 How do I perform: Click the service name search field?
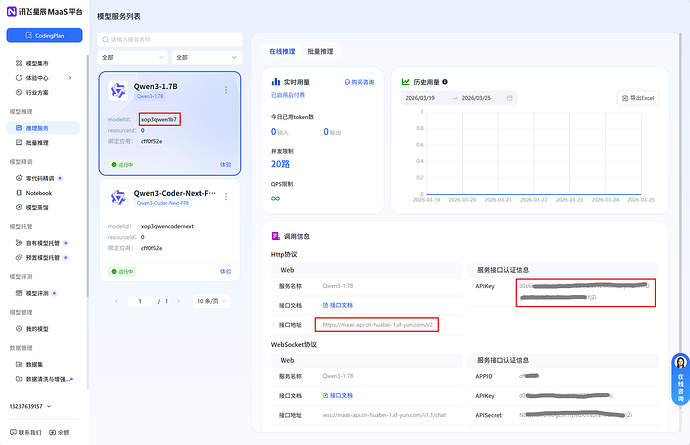[170, 39]
